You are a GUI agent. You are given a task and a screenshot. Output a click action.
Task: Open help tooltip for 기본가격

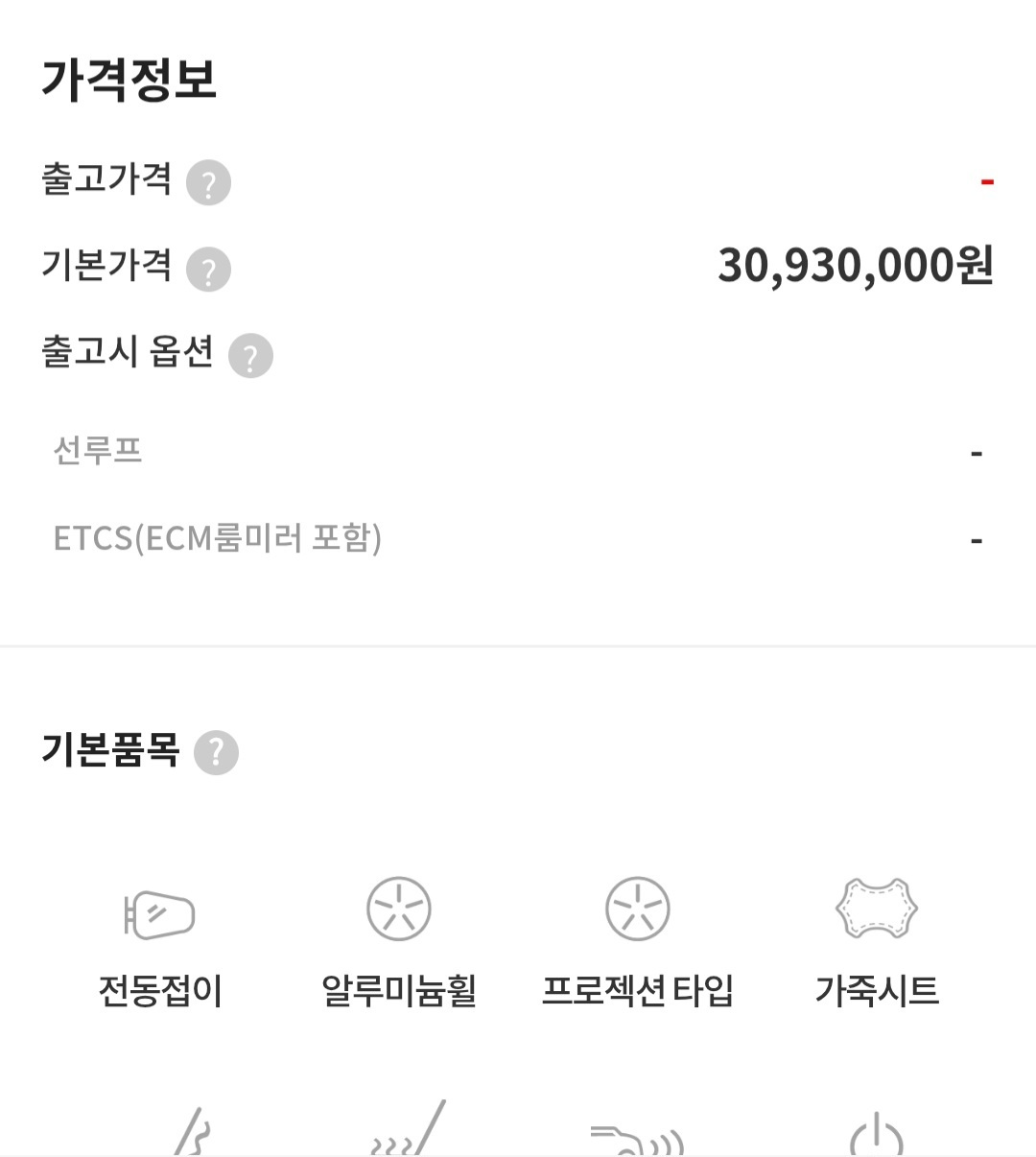pyautogui.click(x=208, y=269)
